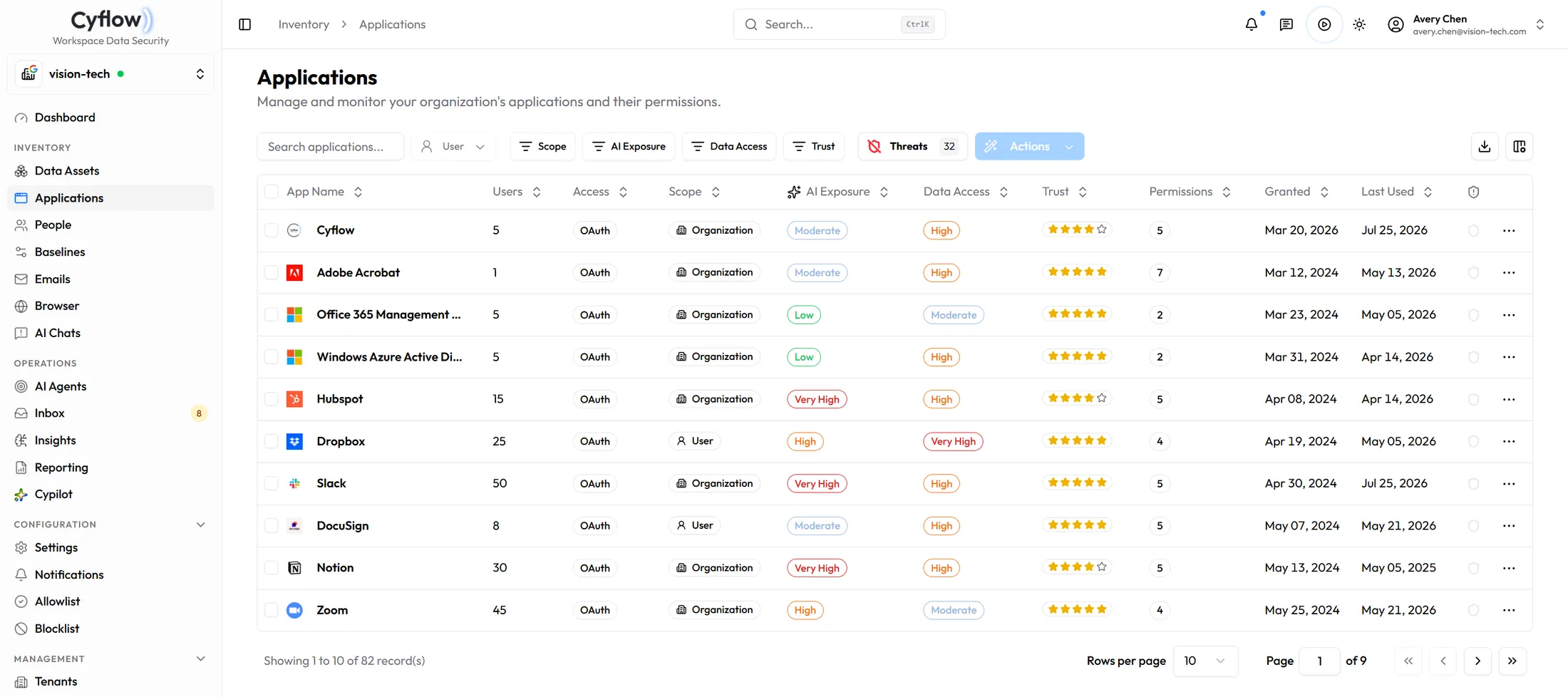Click the Slack app icon
Screen dimensions: 1568x697
point(294,483)
